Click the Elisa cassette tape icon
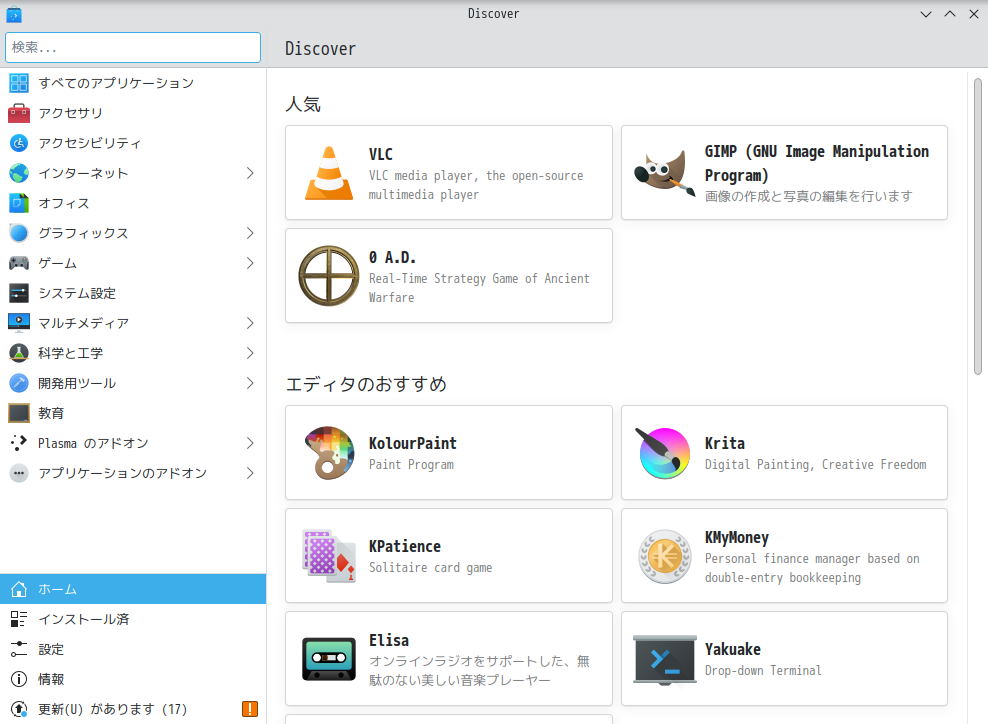The height and width of the screenshot is (724, 988). (329, 658)
